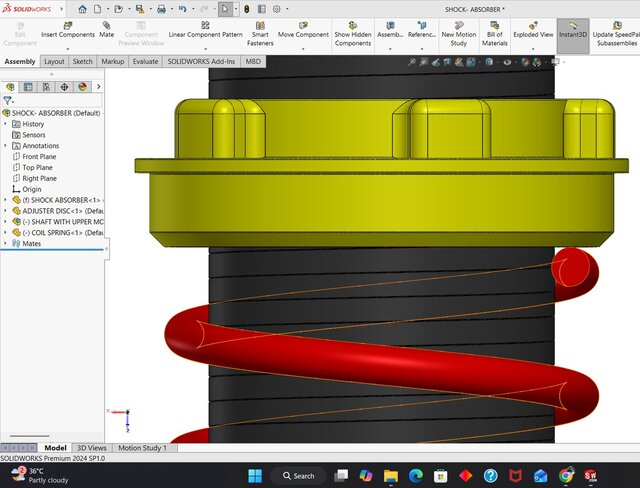The image size is (640, 488).
Task: Expand the SHAFT WITH UPPER MC component
Action: pyautogui.click(x=5, y=222)
